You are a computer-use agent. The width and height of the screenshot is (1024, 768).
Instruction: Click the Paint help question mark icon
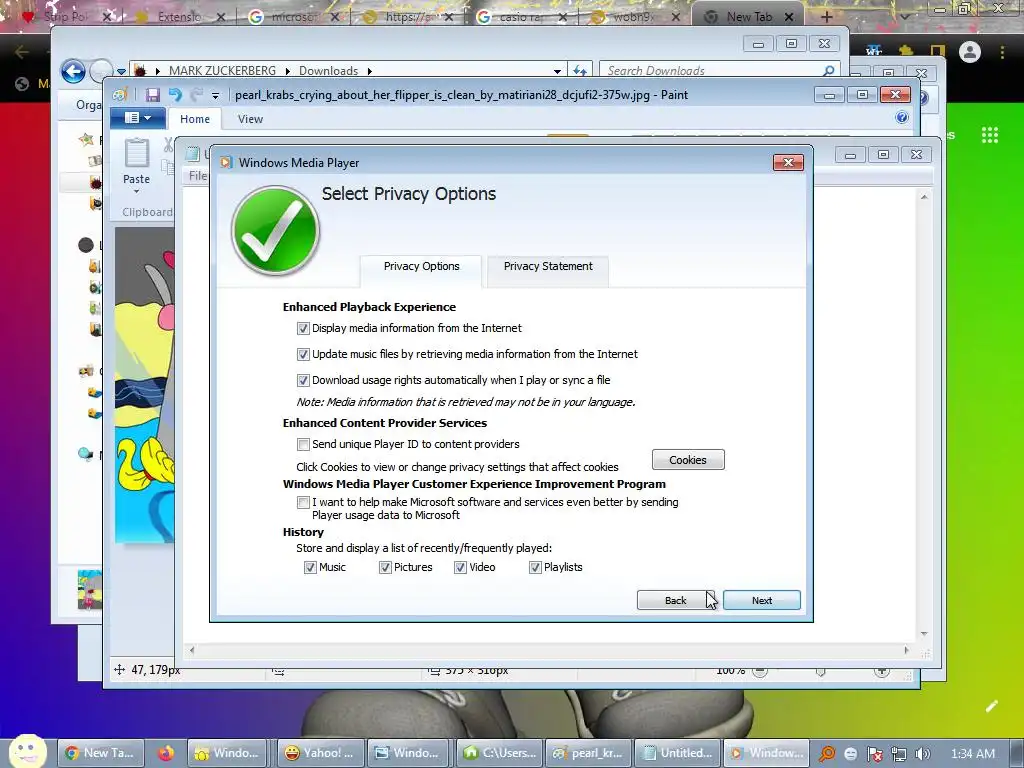coord(902,118)
